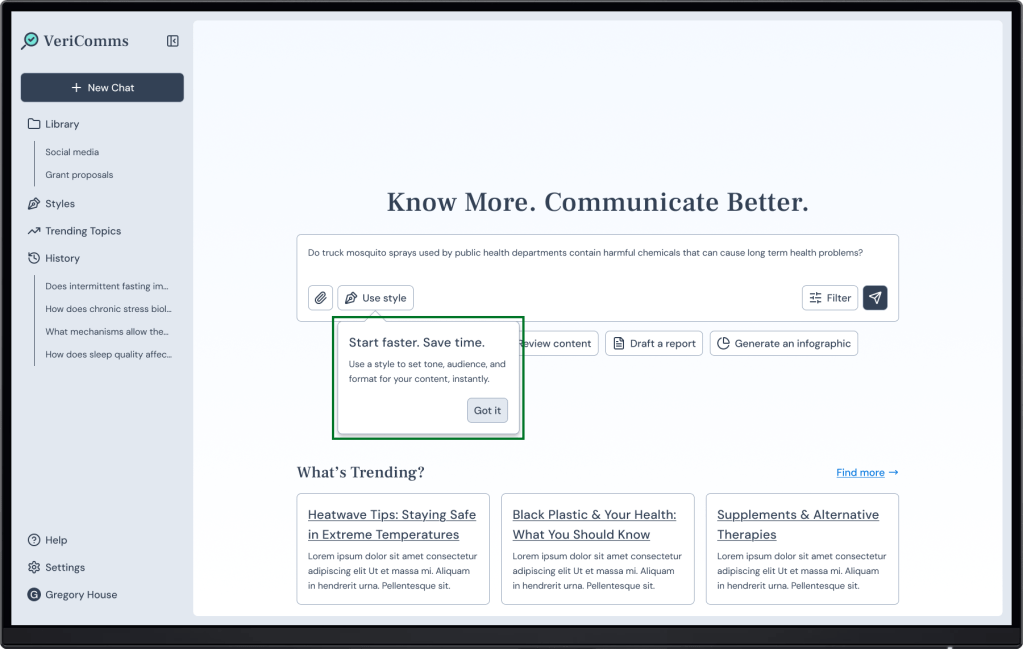1023x649 pixels.
Task: Click the paperclip attachment icon
Action: 320,298
